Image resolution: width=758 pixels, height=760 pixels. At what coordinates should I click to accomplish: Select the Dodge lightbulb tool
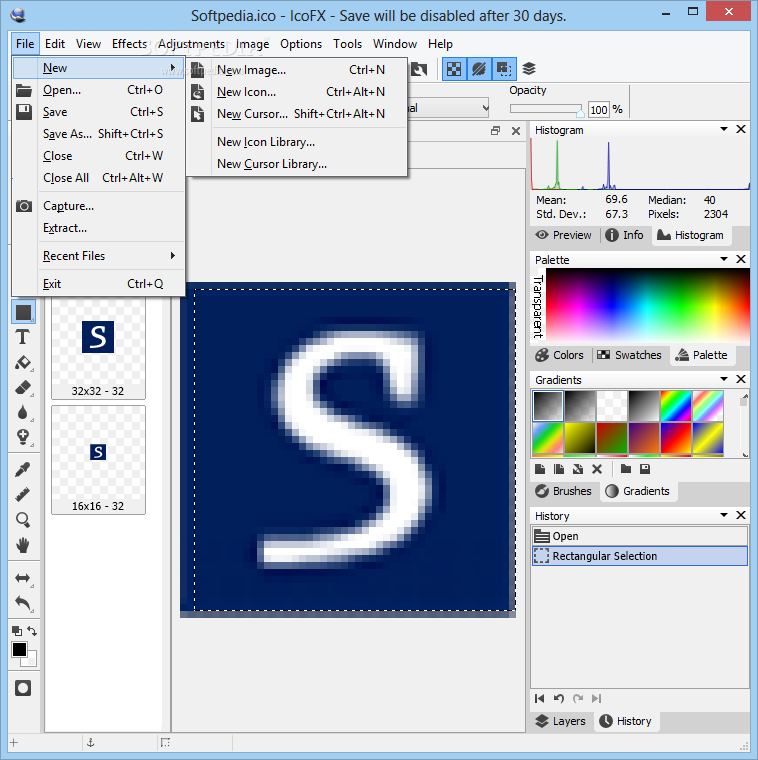coord(23,437)
